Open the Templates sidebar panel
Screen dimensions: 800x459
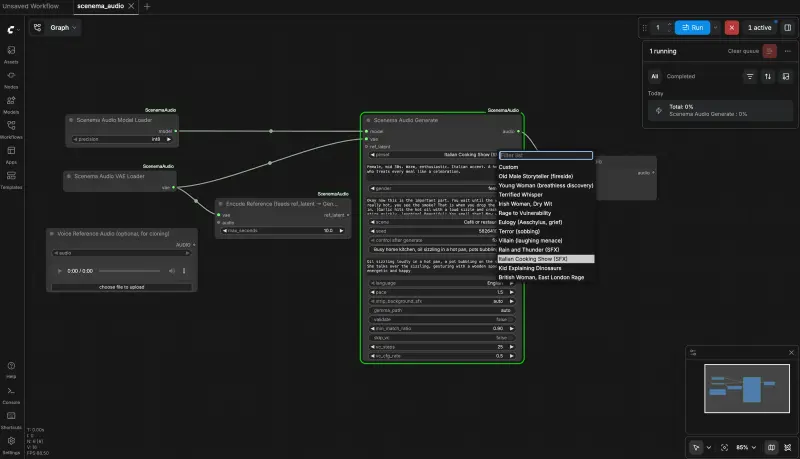click(11, 178)
